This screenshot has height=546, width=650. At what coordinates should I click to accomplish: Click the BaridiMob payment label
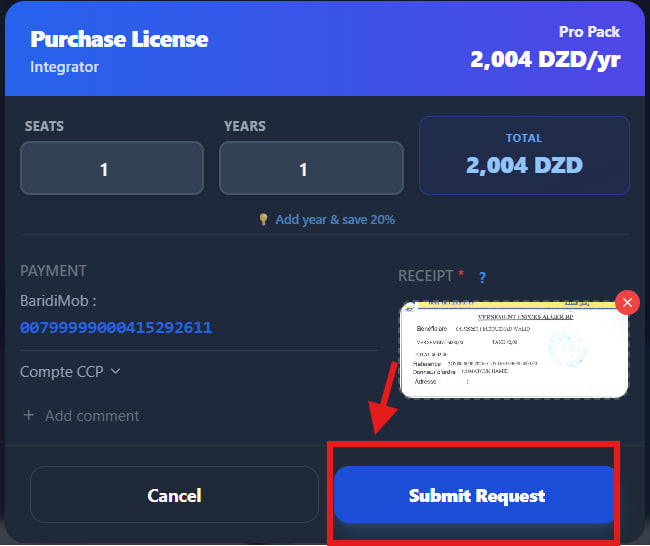coord(58,300)
